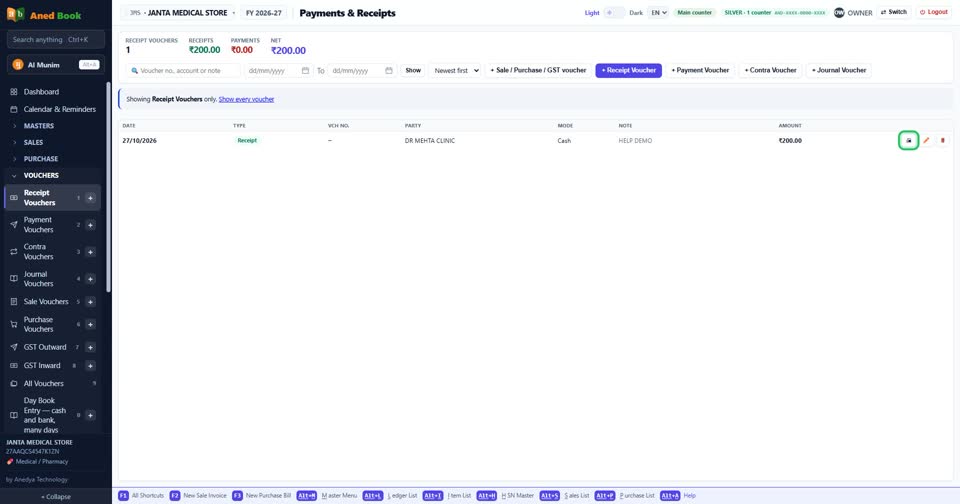Edit the DR MEHTA CLINIC receipt with pencil icon

(926, 140)
